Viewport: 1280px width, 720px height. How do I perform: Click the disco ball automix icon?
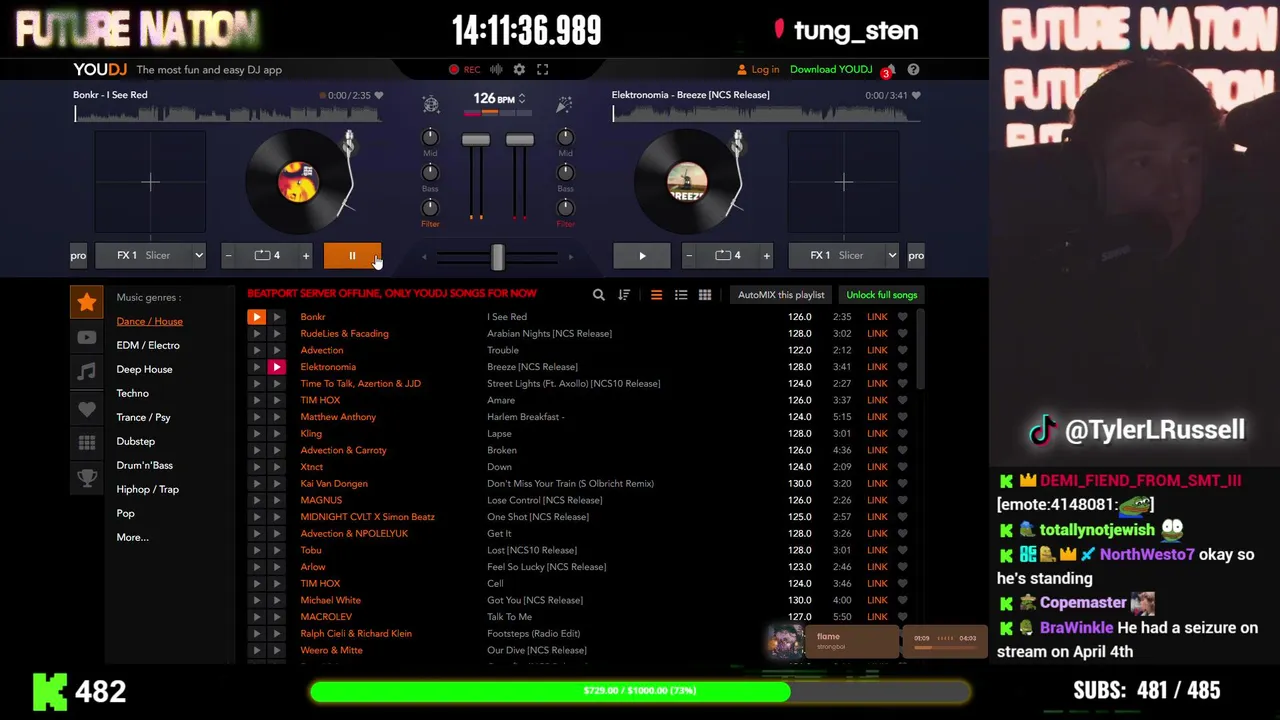430,104
